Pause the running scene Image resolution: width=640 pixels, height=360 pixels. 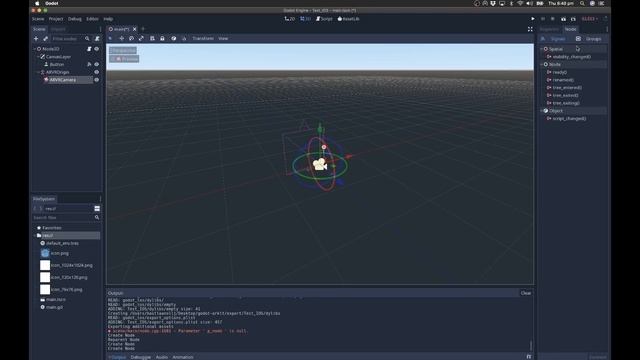pos(543,19)
